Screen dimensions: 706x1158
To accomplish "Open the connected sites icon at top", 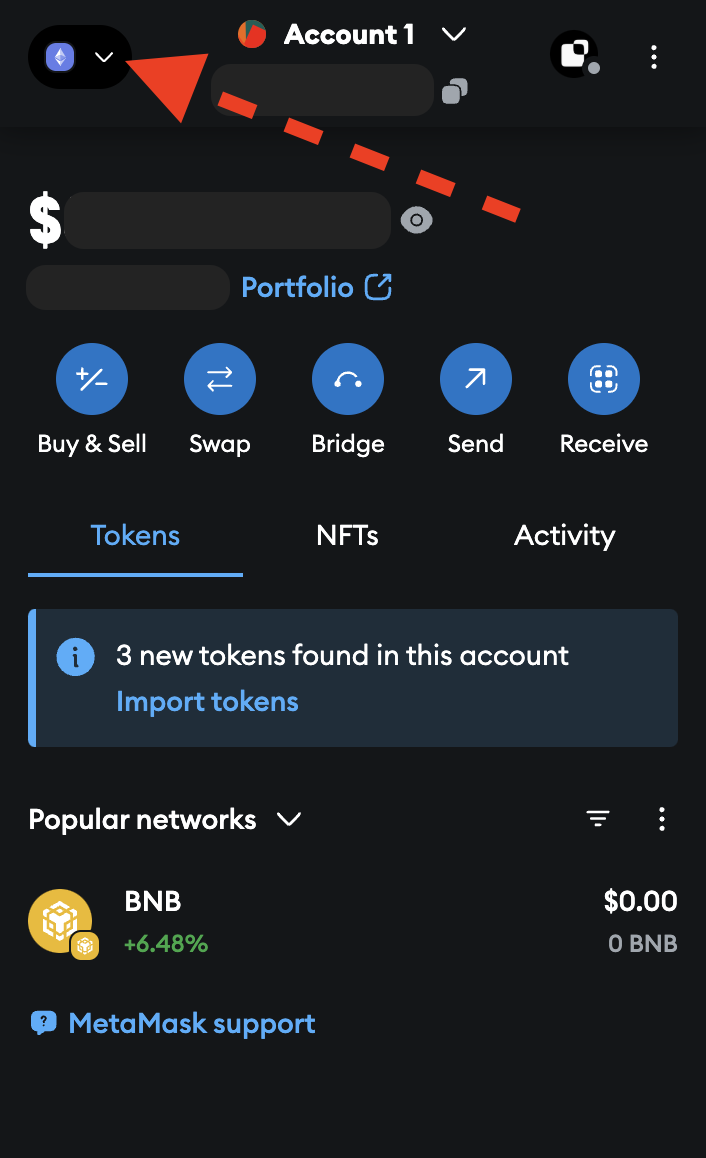I will [574, 54].
